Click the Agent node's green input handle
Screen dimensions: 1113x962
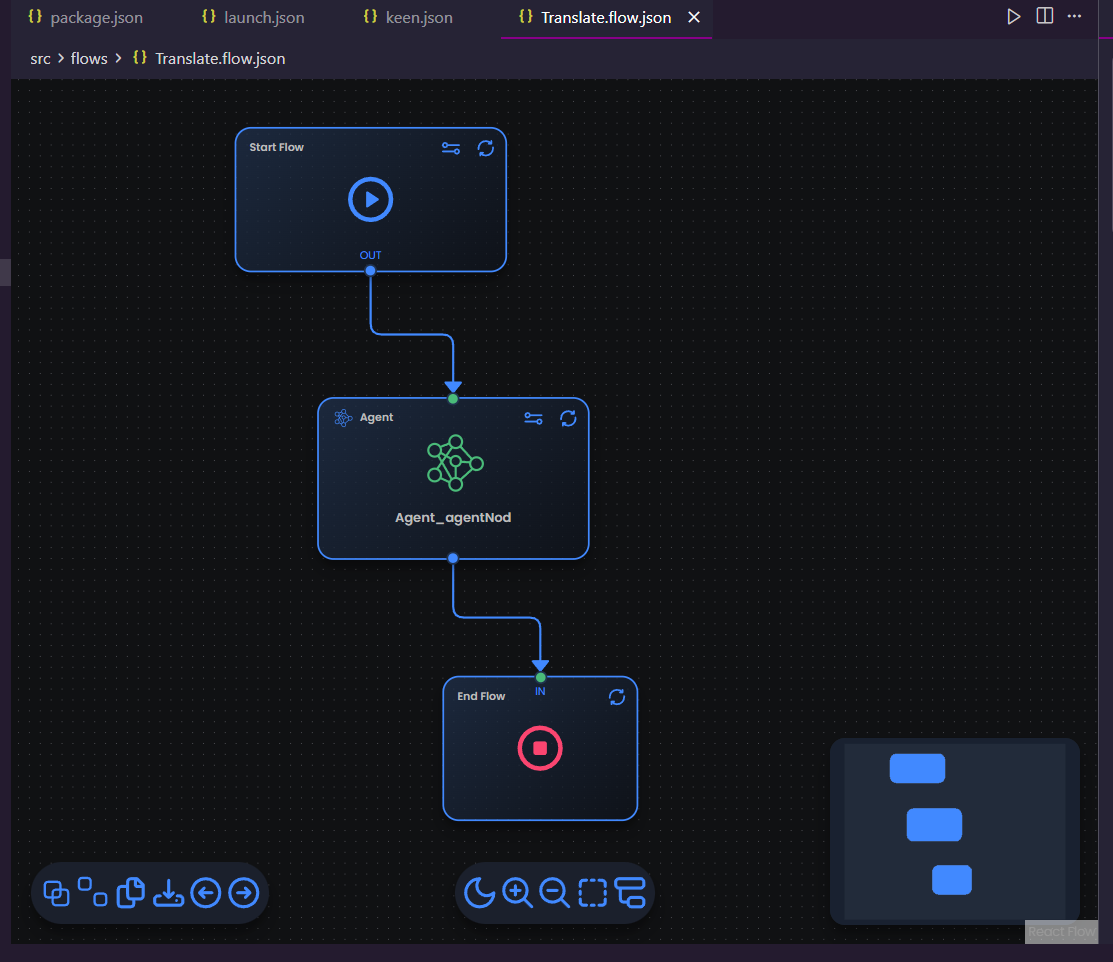pyautogui.click(x=453, y=399)
